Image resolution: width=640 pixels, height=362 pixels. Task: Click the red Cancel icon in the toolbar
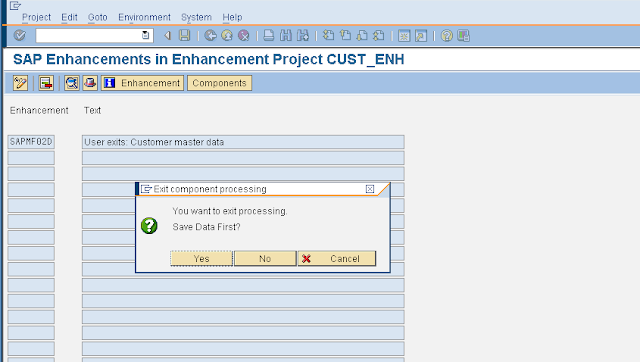244,36
